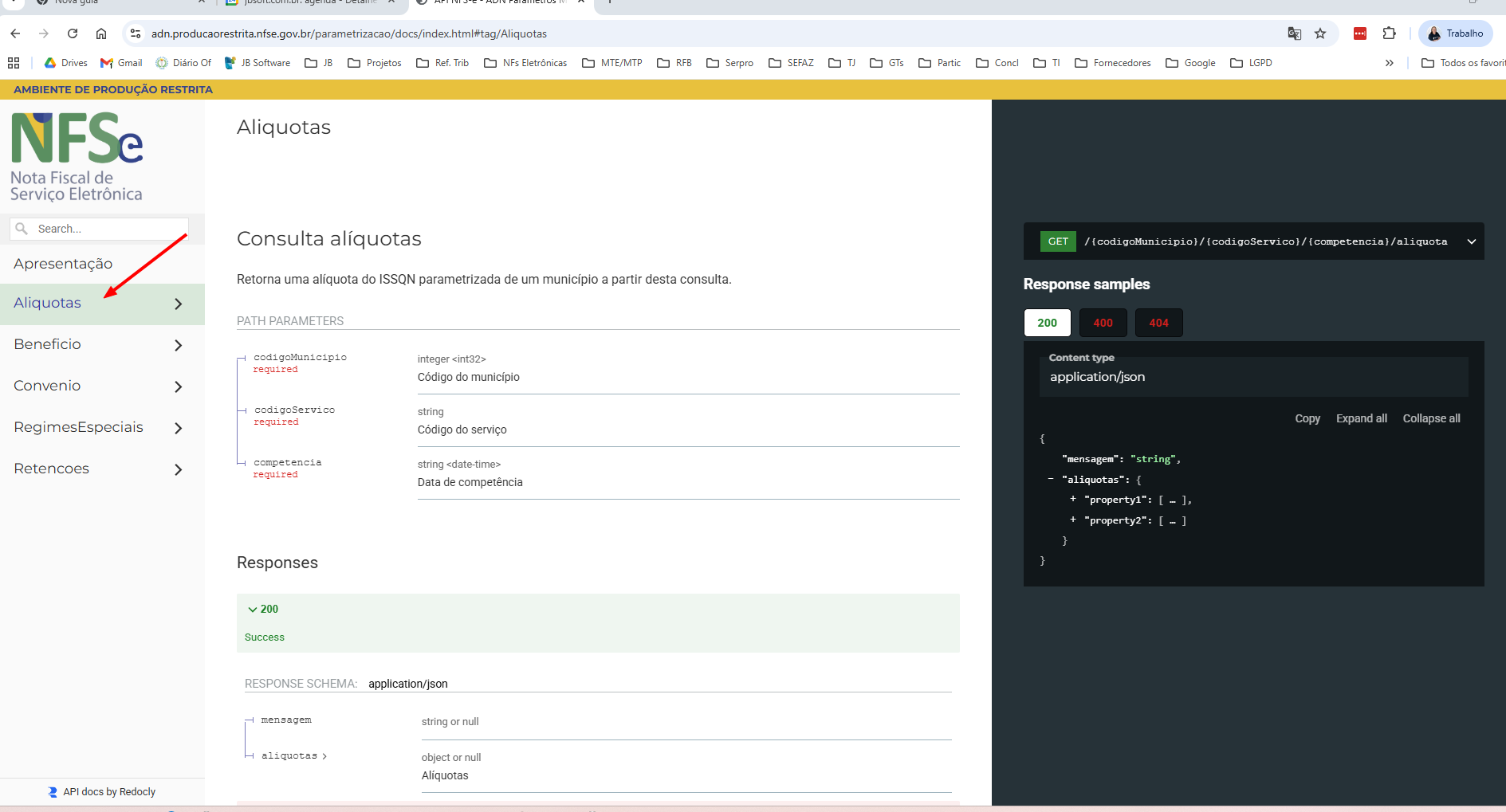The height and width of the screenshot is (812, 1506).
Task: Open the browser extensions puzzle icon
Action: tap(1389, 33)
